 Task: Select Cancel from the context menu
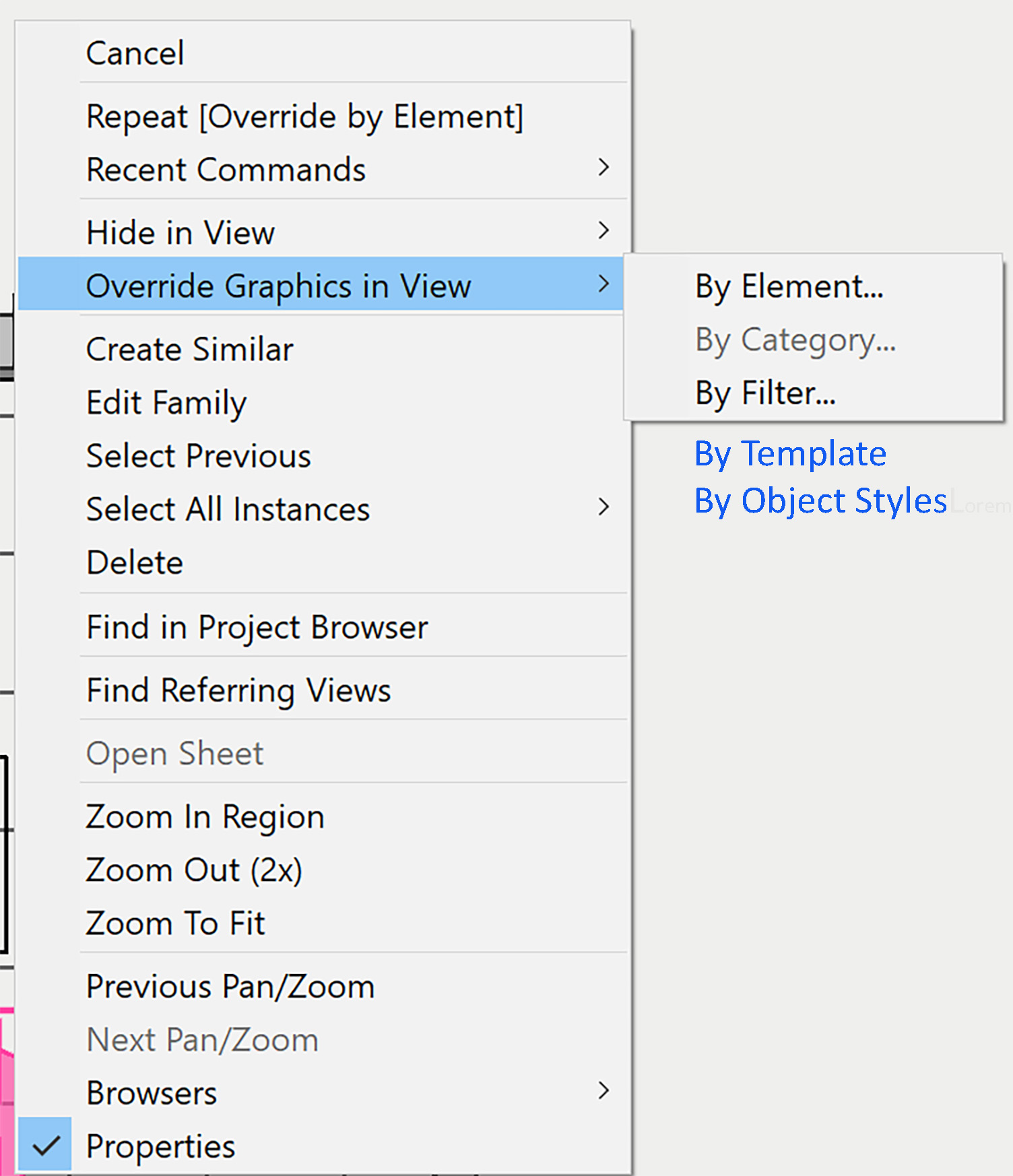click(x=135, y=53)
